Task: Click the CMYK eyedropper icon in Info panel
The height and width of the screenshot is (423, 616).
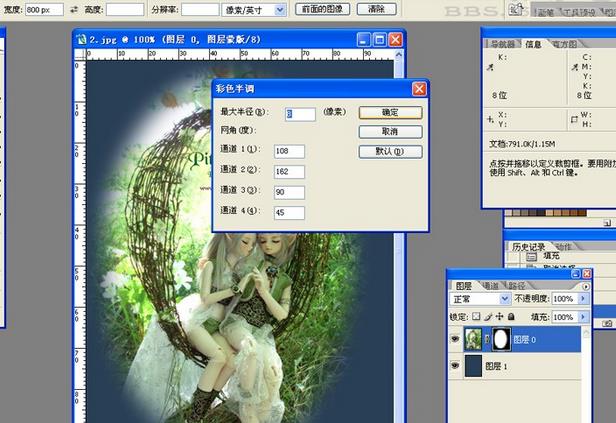Action: click(575, 67)
